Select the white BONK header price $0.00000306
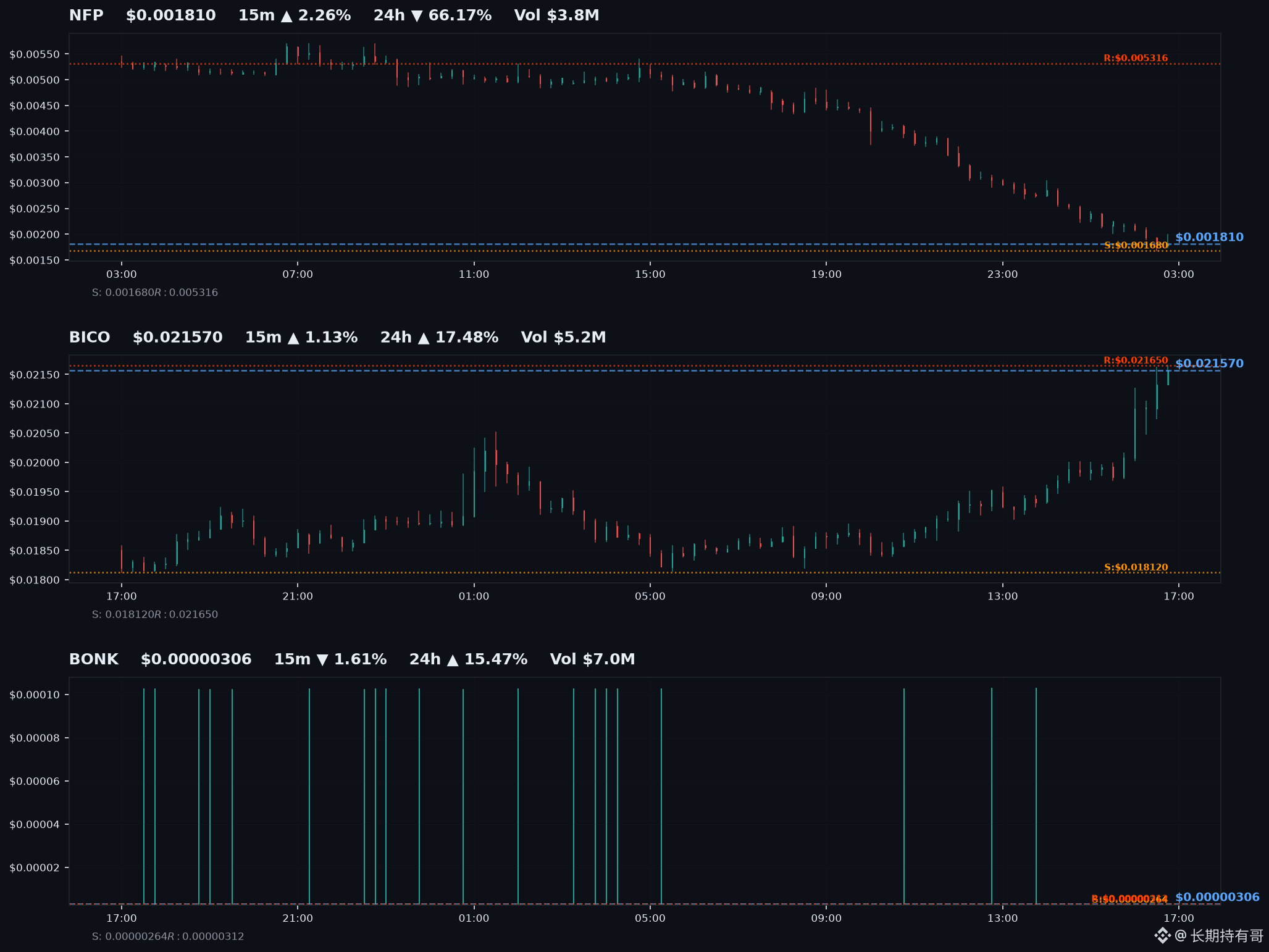The height and width of the screenshot is (952, 1269). tap(196, 659)
